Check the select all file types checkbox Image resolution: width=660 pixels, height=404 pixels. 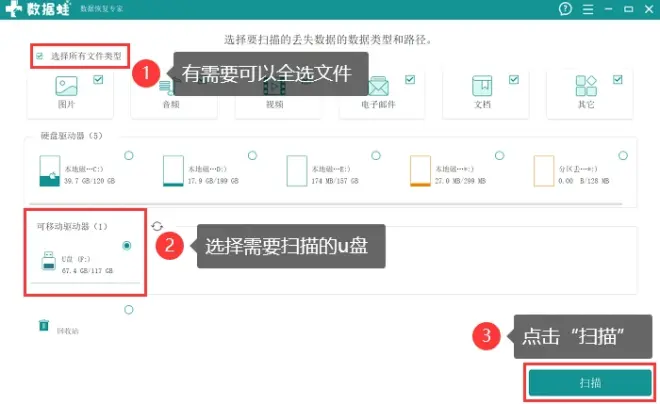[40, 56]
